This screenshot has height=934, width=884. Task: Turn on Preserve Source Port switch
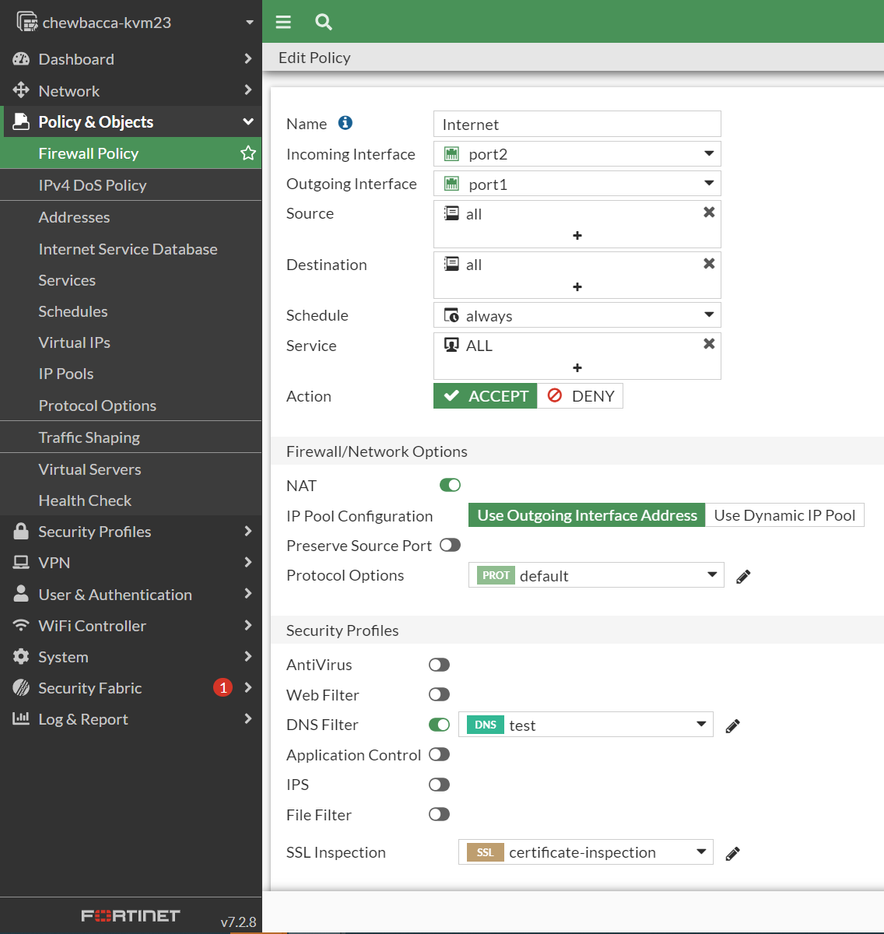pos(450,545)
